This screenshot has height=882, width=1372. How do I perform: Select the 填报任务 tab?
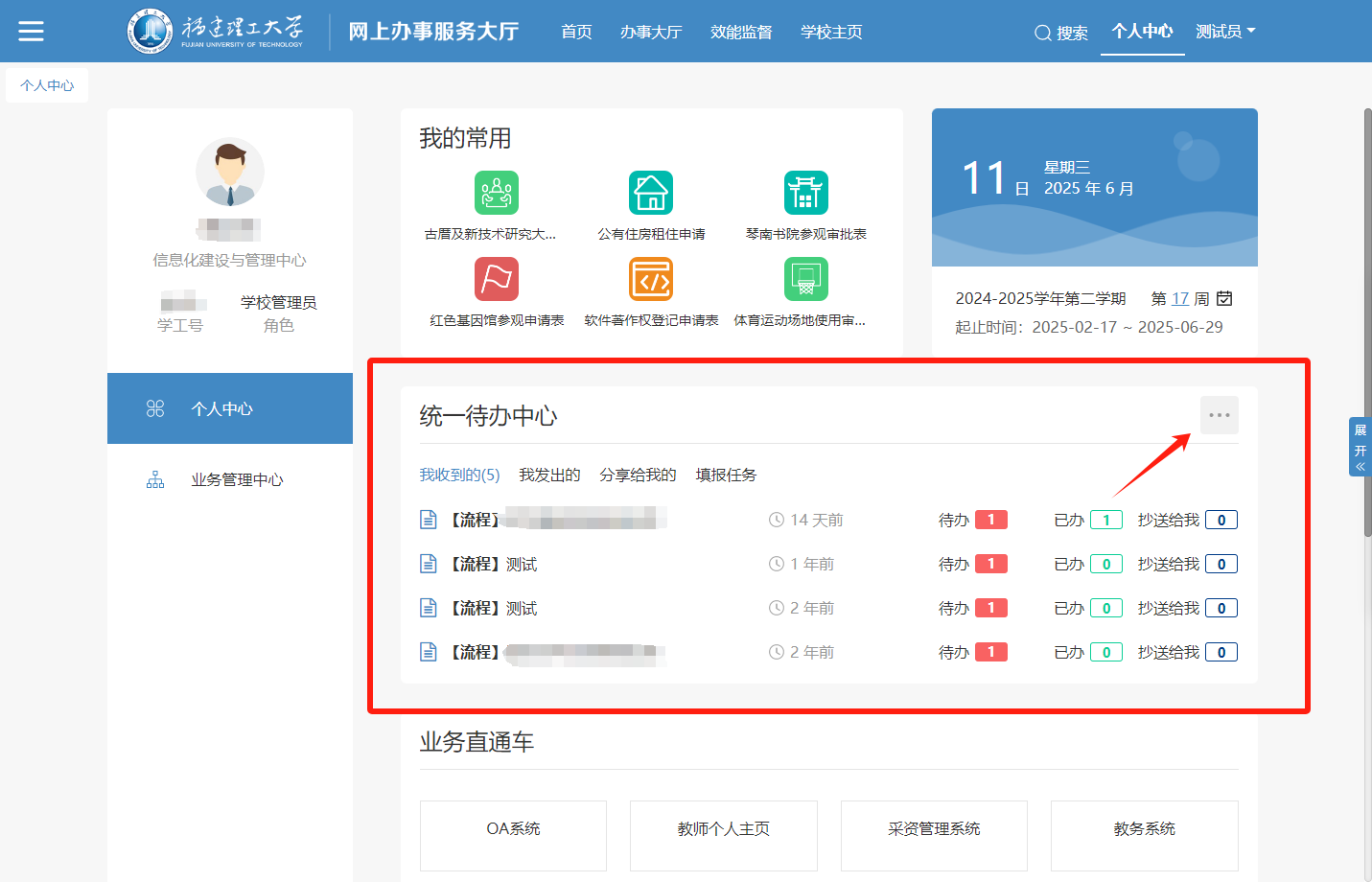tap(726, 475)
